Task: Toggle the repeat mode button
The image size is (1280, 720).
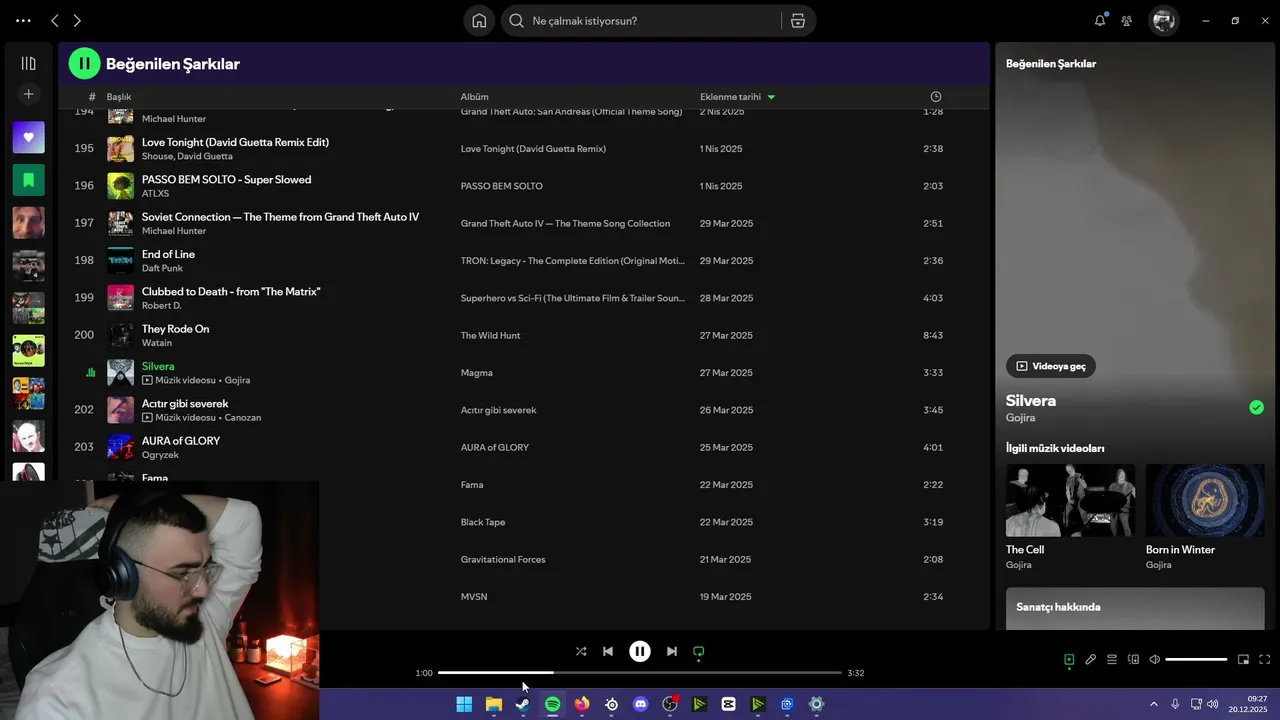Action: click(699, 651)
